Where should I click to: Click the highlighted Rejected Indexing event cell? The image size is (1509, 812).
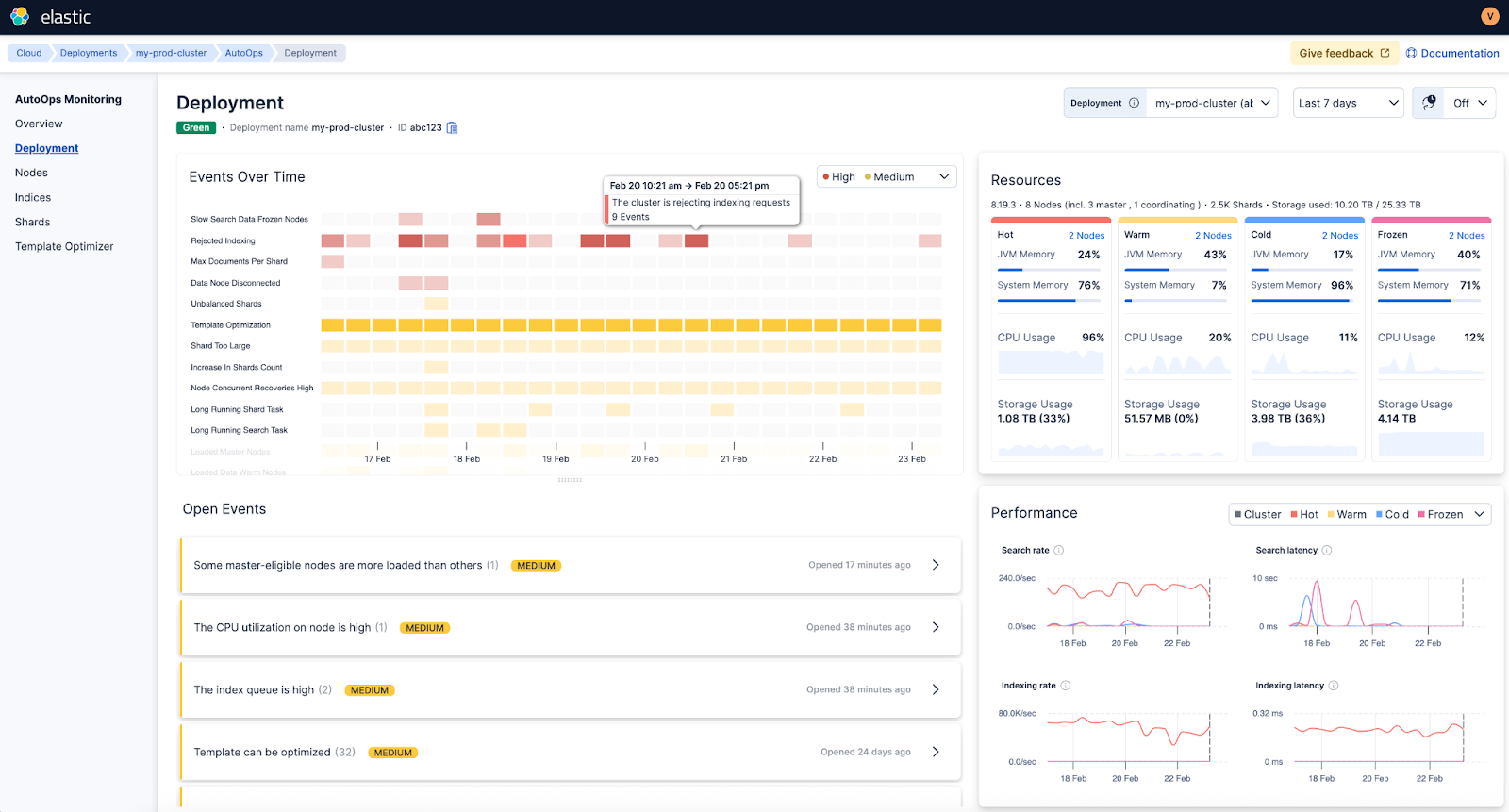696,241
